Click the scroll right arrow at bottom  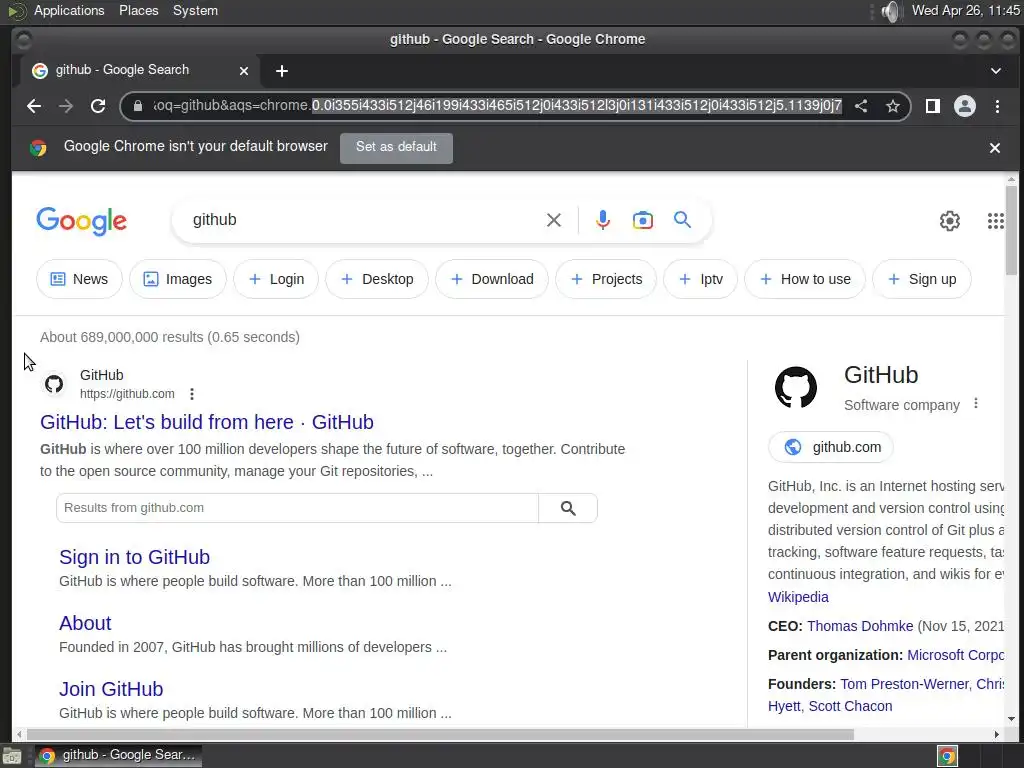pos(997,734)
